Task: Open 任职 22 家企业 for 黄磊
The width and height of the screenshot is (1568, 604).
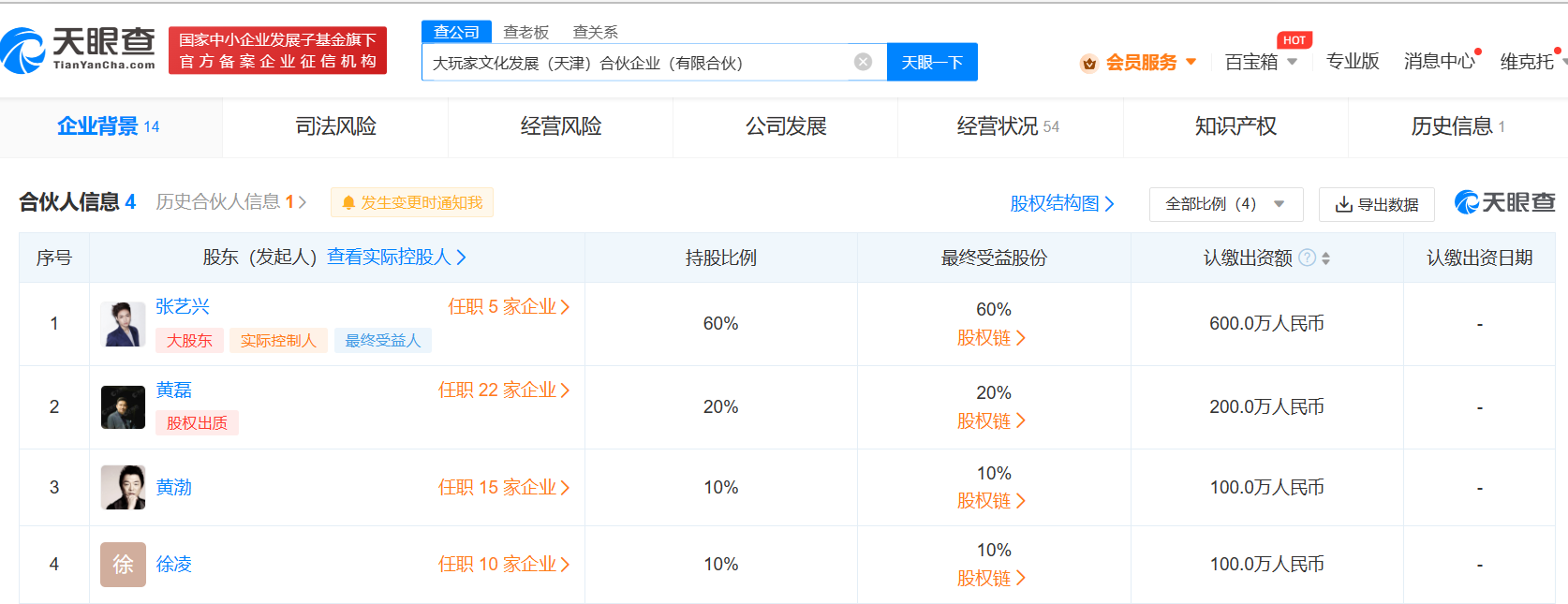Action: [504, 390]
